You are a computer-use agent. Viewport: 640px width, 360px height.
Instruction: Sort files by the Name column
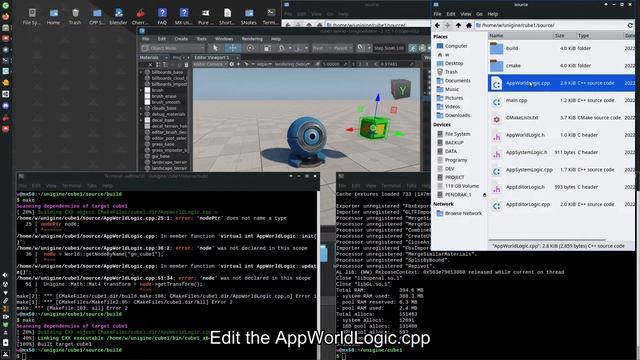(520, 36)
